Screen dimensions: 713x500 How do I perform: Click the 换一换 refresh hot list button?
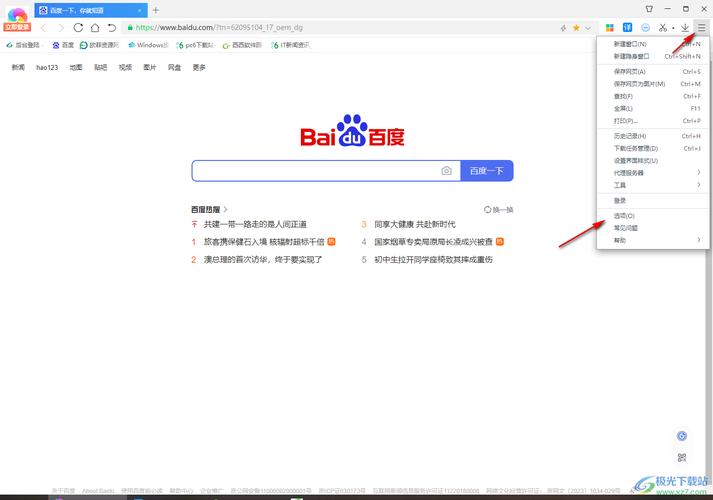pyautogui.click(x=499, y=210)
